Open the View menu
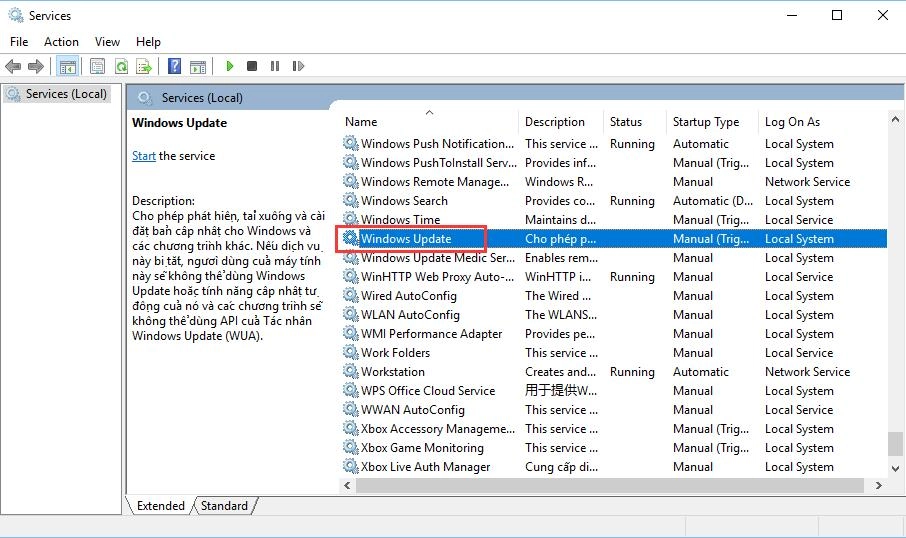The width and height of the screenshot is (906, 538). (x=107, y=42)
